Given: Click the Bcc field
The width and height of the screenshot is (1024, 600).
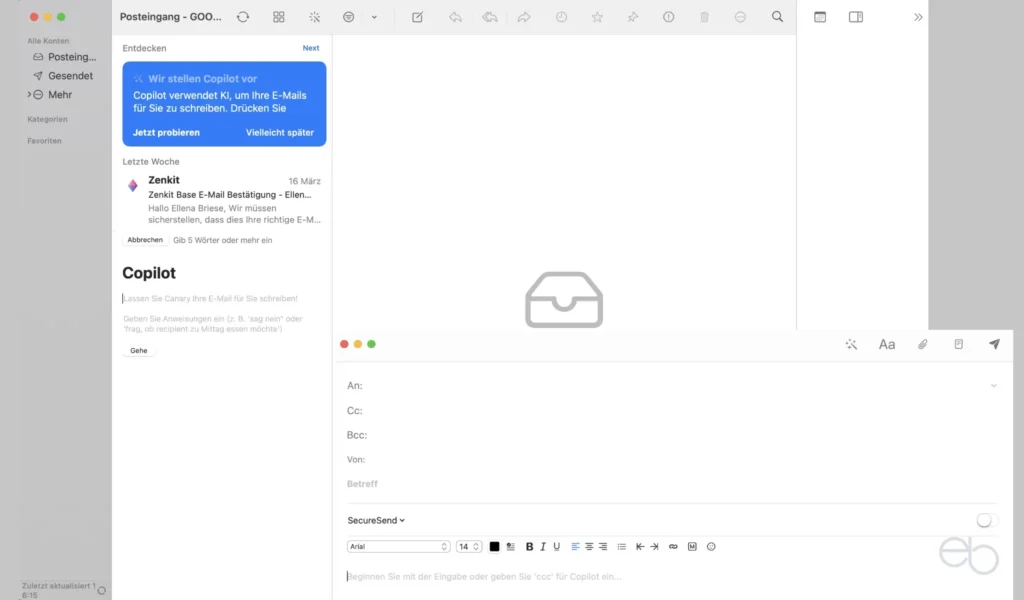Looking at the screenshot, I should [x=673, y=435].
